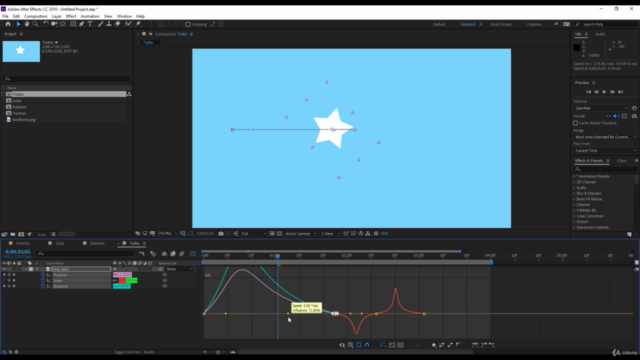This screenshot has width=640, height=360.
Task: Select the Type text tool
Action: (x=90, y=24)
